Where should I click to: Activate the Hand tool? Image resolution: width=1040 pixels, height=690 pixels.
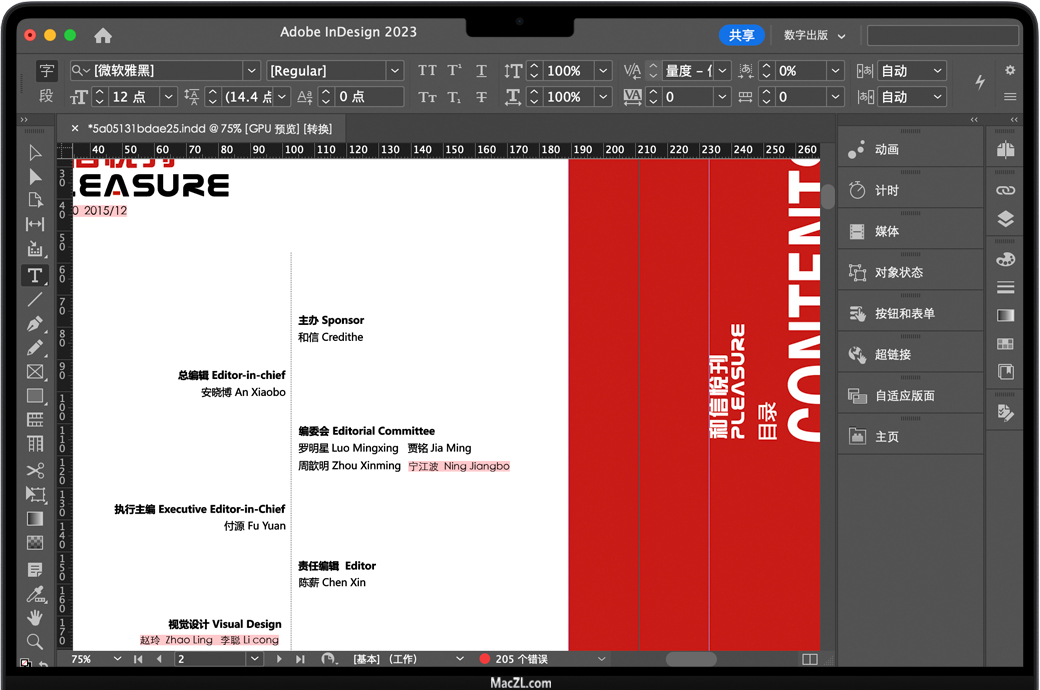[x=35, y=617]
